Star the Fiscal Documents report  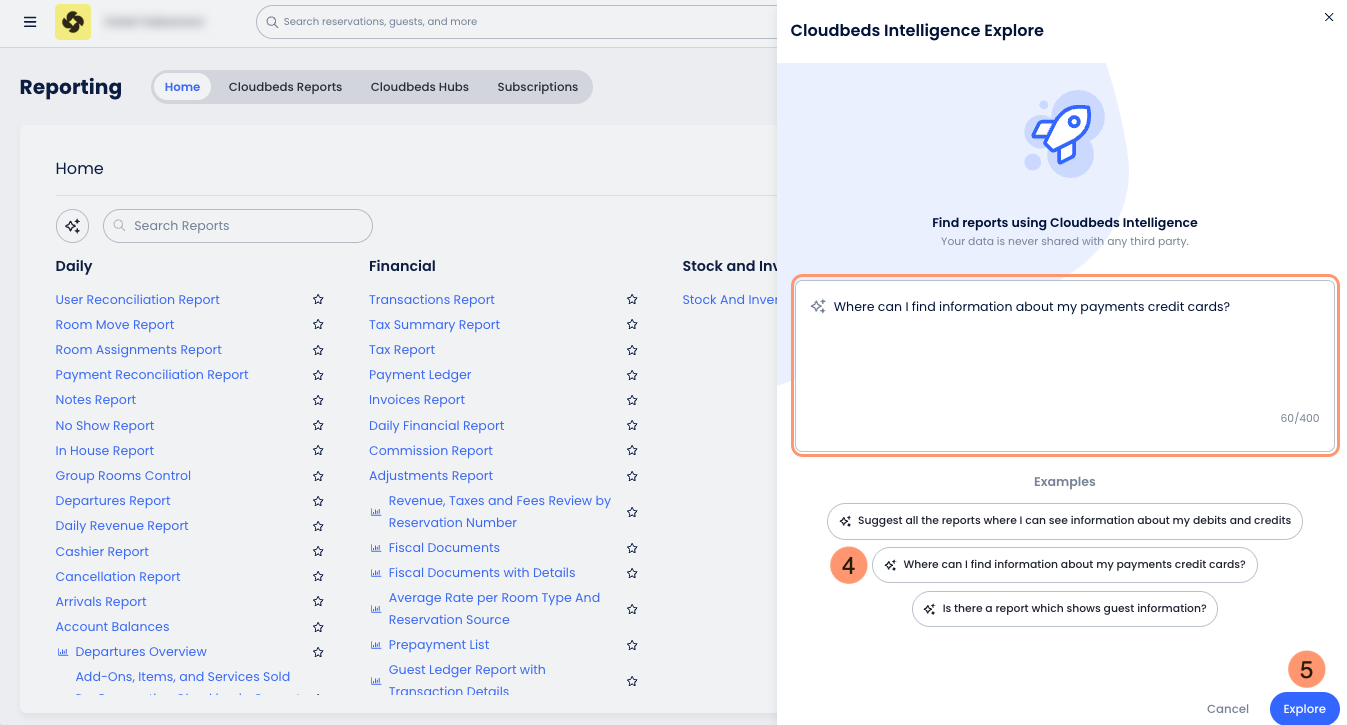[x=632, y=548]
